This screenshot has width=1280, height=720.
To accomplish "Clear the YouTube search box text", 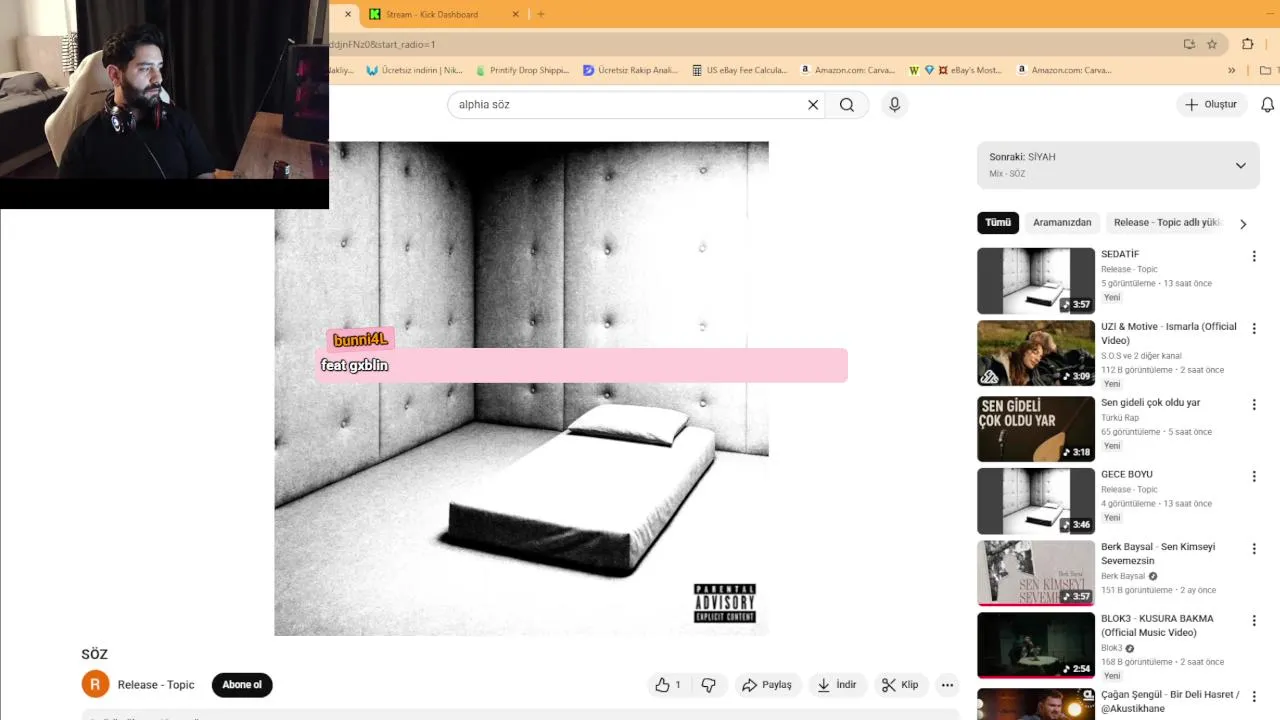I will pos(813,105).
